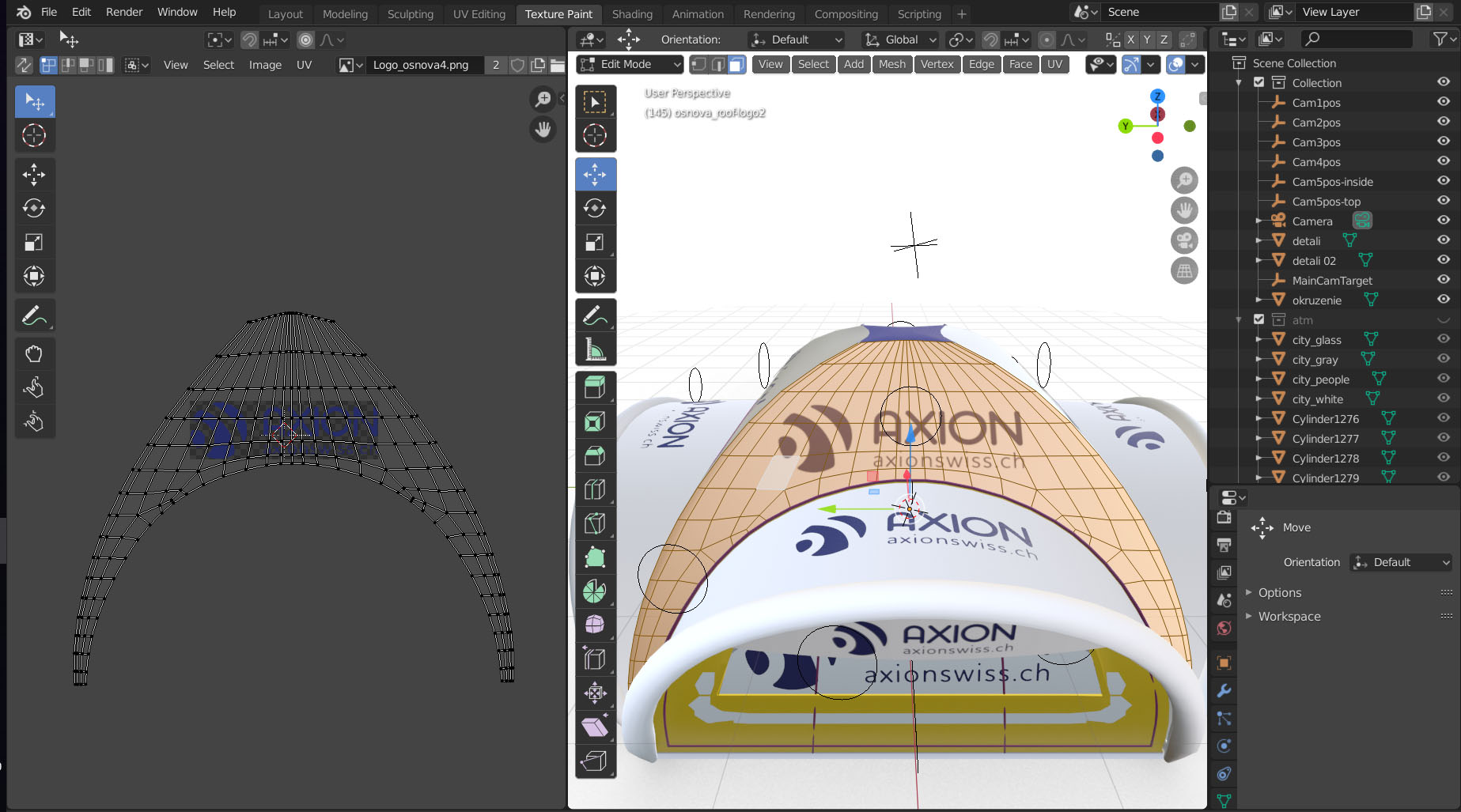Select the Extrude Region tool

(595, 387)
